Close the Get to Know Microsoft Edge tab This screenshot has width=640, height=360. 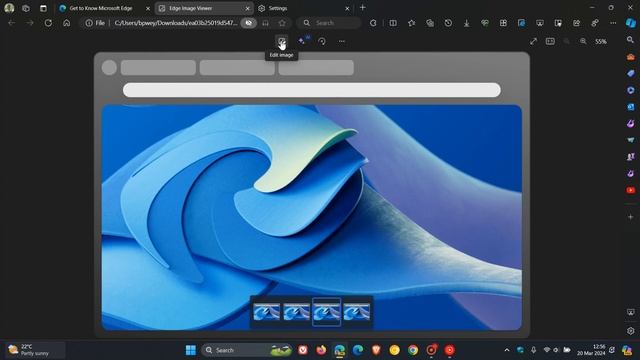(x=148, y=8)
